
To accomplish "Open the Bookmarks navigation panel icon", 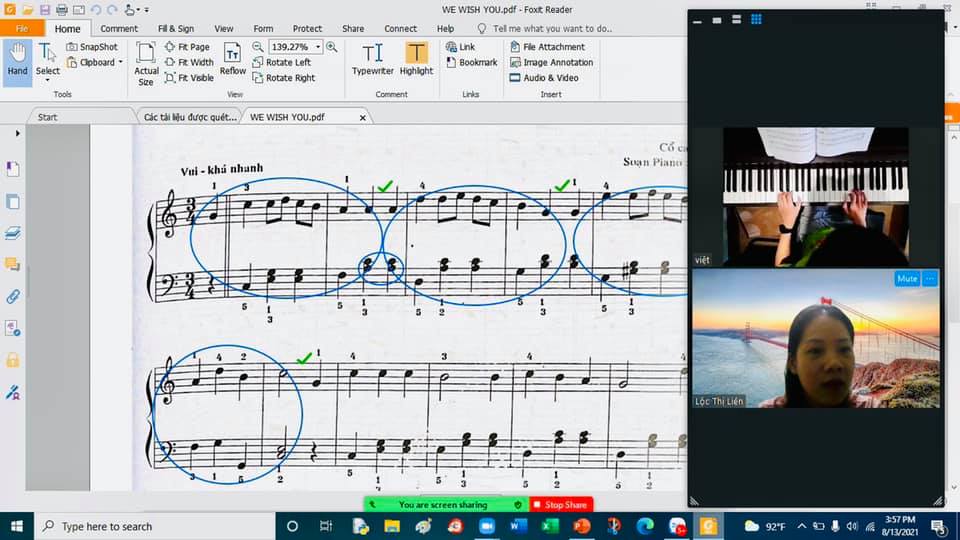I will (x=13, y=169).
